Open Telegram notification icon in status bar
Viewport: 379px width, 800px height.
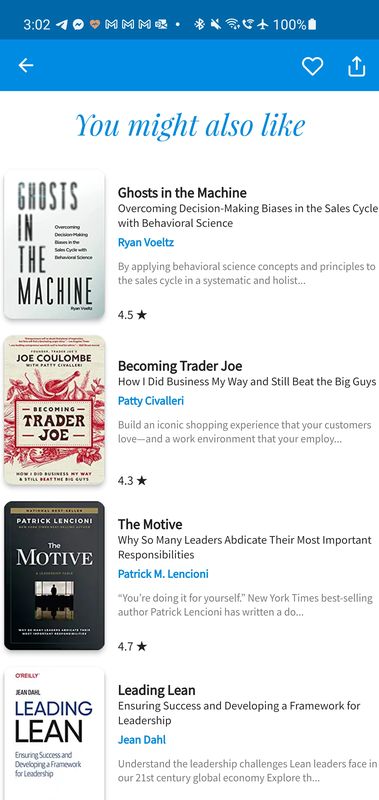[62, 24]
